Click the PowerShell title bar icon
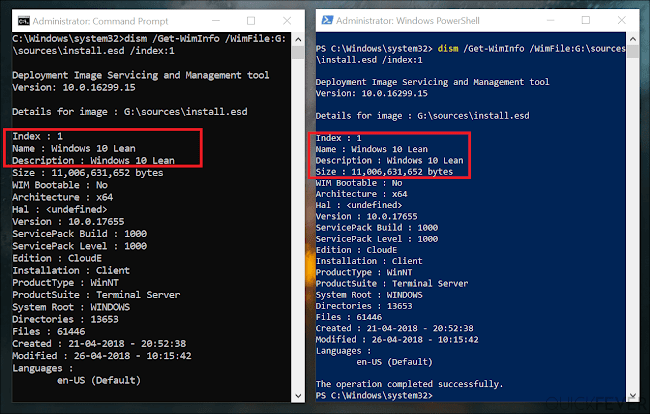This screenshot has height=414, width=650. point(327,20)
